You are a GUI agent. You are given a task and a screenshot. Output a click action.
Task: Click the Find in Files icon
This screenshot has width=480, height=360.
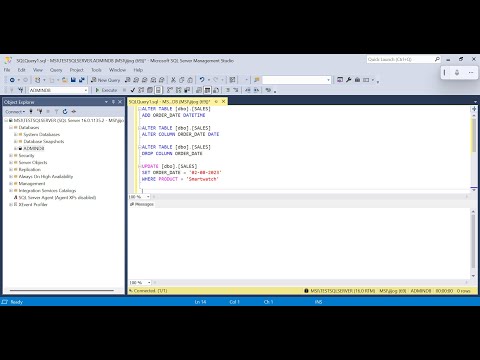pos(257,80)
